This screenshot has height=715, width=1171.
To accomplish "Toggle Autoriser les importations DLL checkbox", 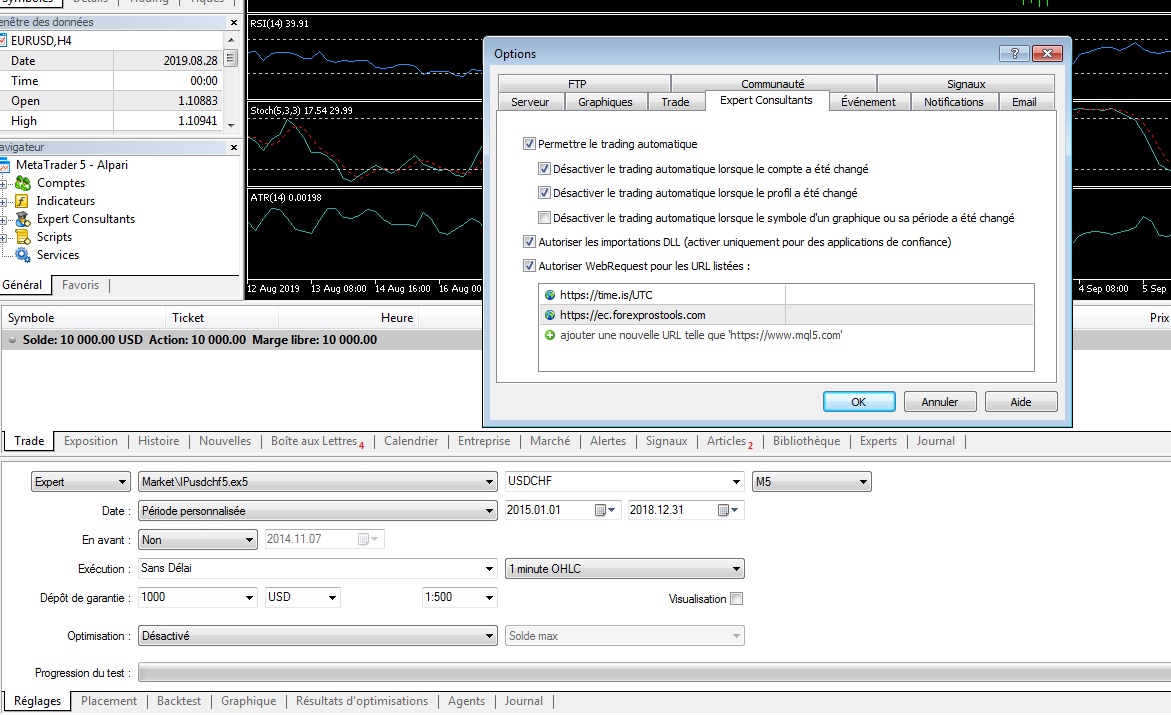I will (x=529, y=241).
